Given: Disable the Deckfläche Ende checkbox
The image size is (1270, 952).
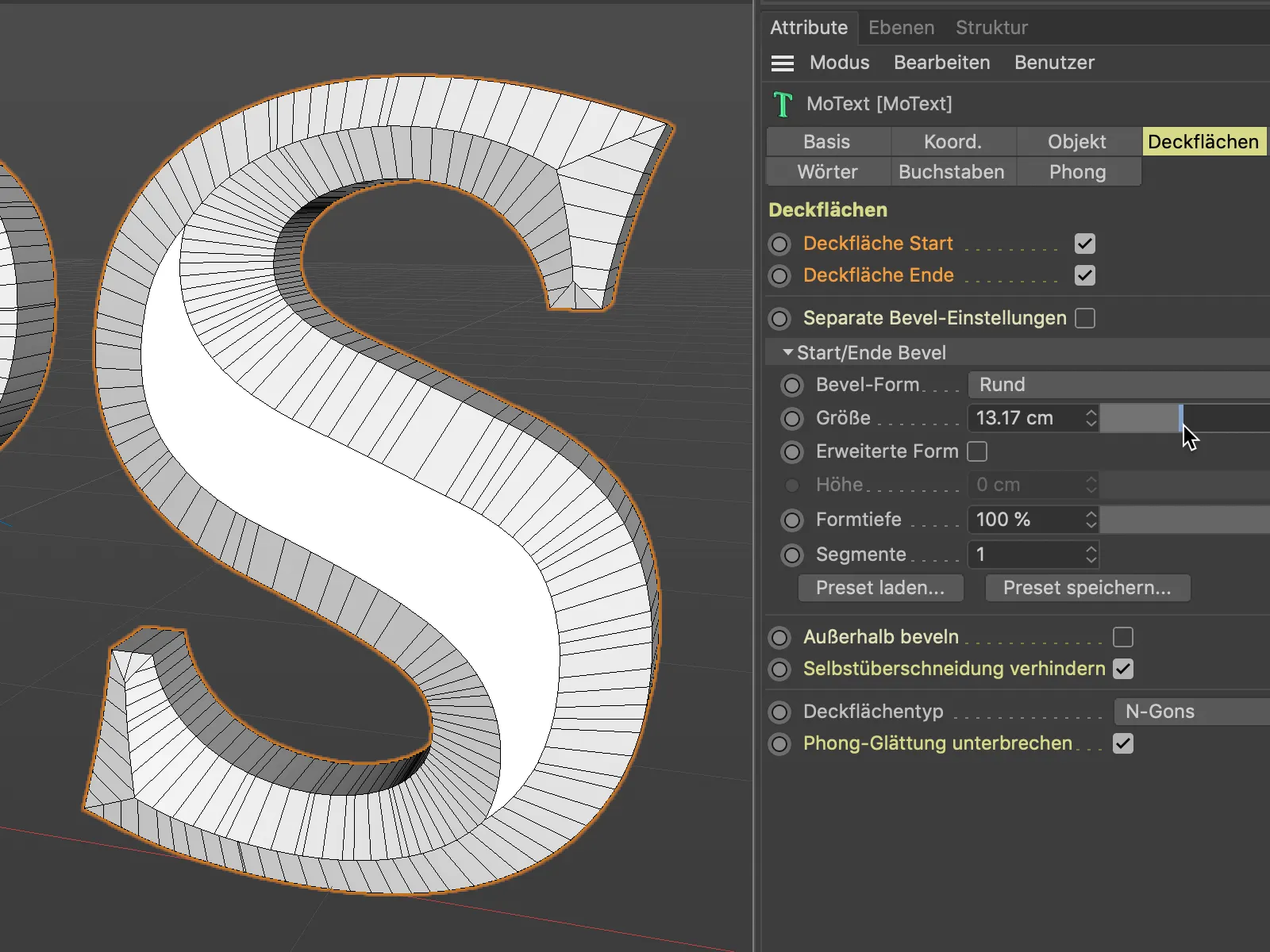Looking at the screenshot, I should pos(1084,276).
